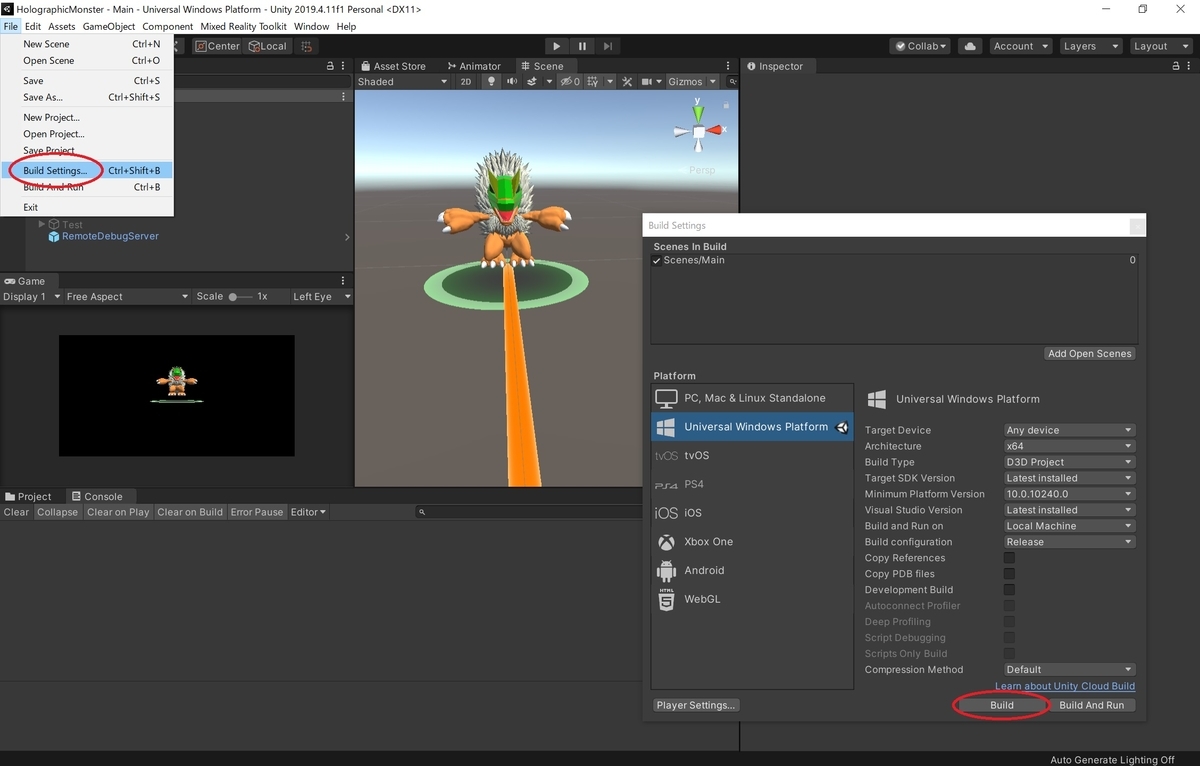Open the Collab dropdown
This screenshot has height=766, width=1200.
click(921, 46)
